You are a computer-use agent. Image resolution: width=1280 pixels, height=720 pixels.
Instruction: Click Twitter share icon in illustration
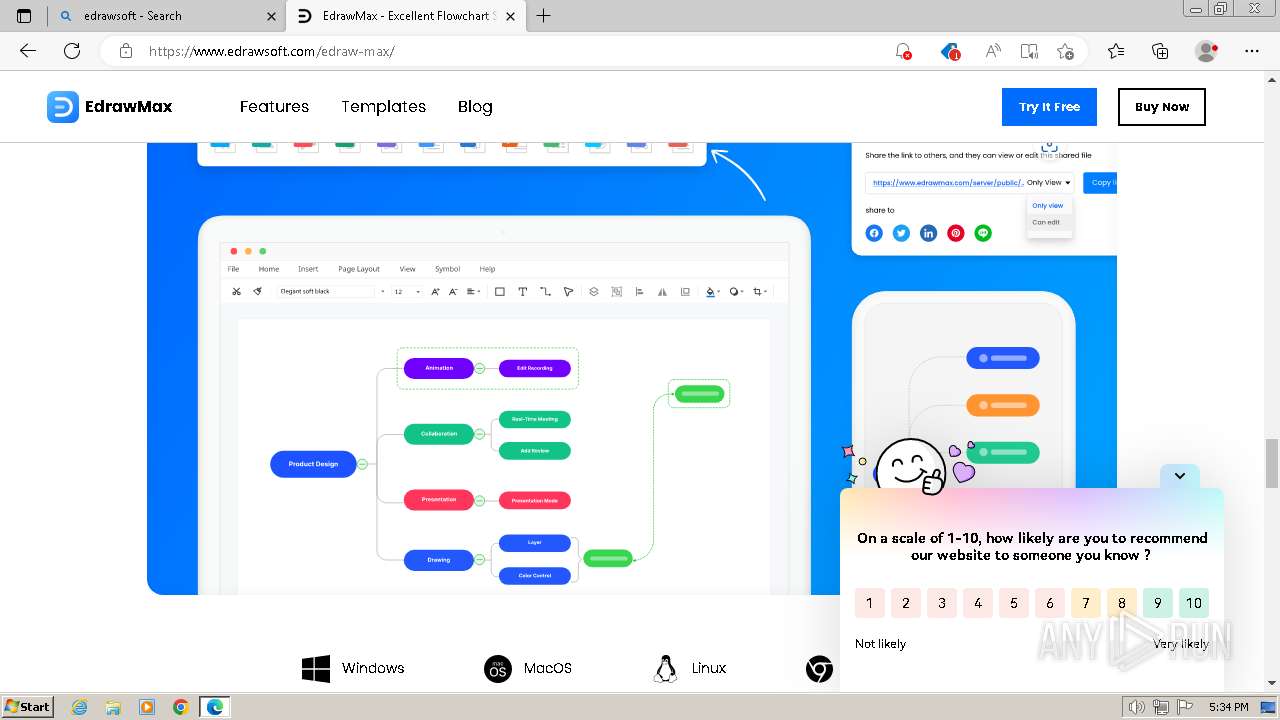coord(901,233)
